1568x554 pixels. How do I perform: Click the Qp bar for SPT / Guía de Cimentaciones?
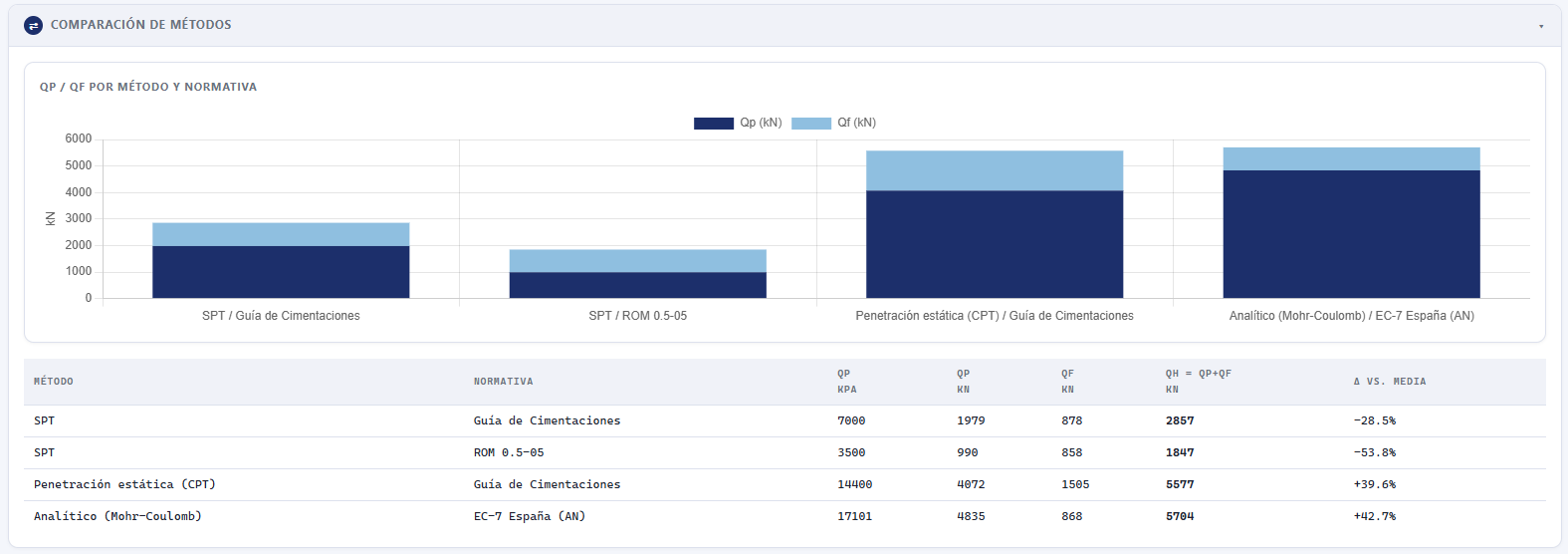pyautogui.click(x=281, y=272)
